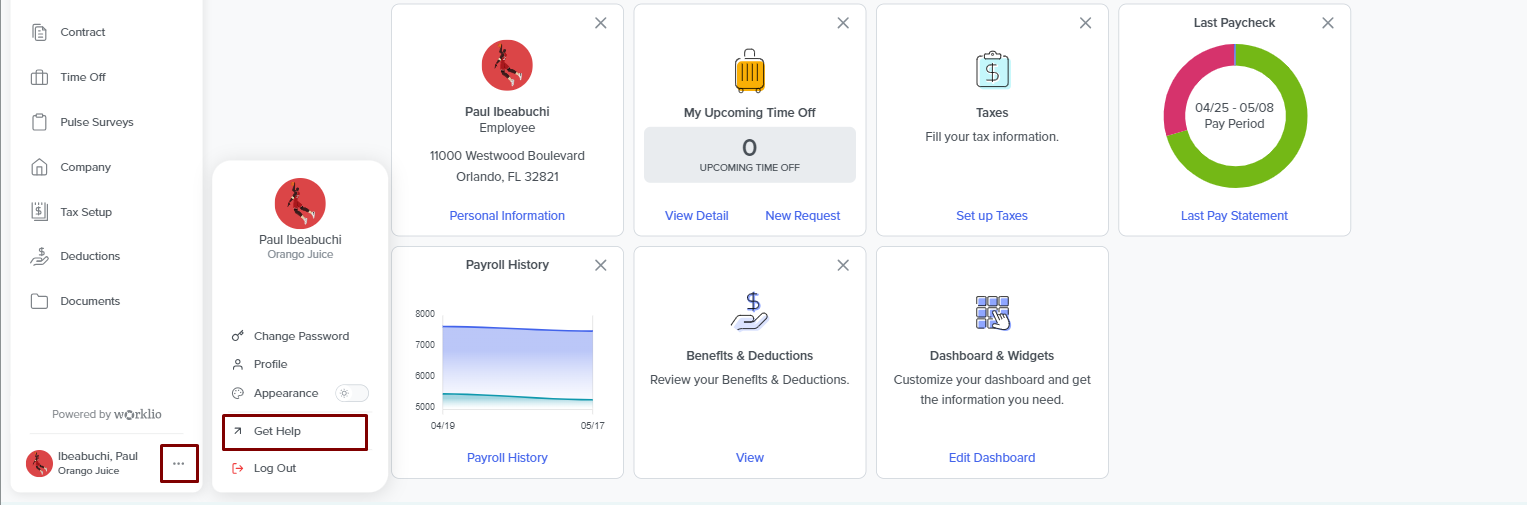Screen dimensions: 1527x505
Task: Select Log Out menu option
Action: 274,468
